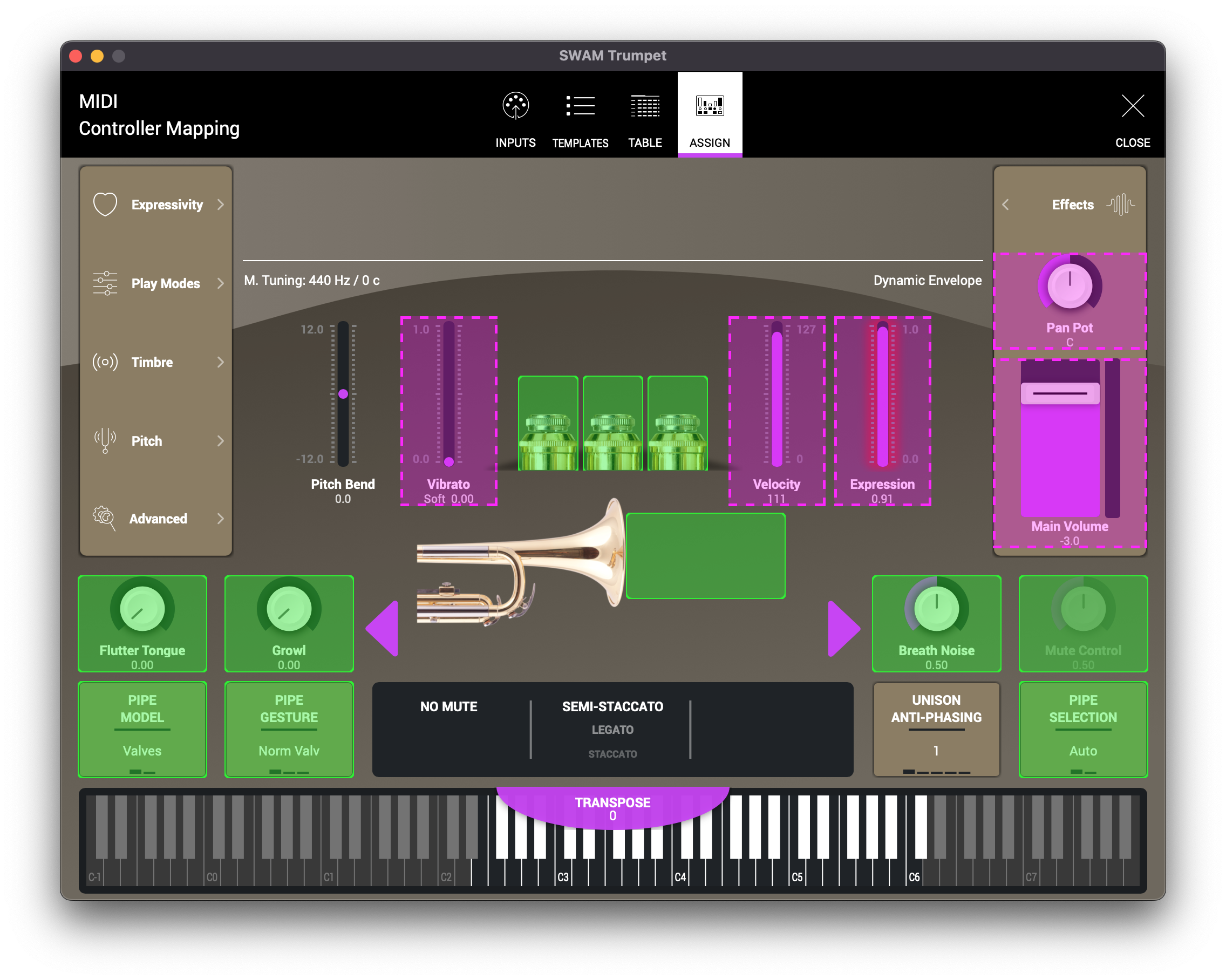The image size is (1226, 980).
Task: Click the Pitch Bend slider handle
Action: [343, 394]
